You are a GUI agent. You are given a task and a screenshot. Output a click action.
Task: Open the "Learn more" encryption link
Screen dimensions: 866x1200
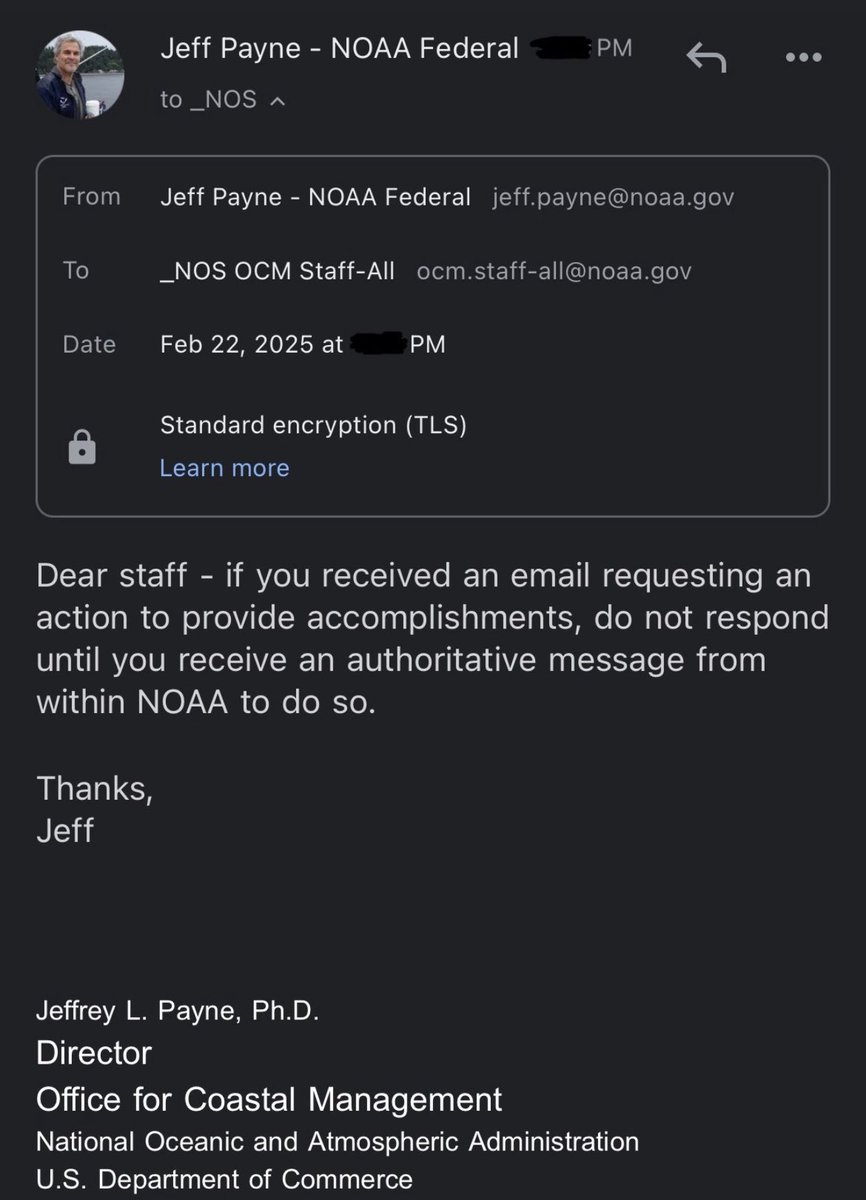[224, 468]
